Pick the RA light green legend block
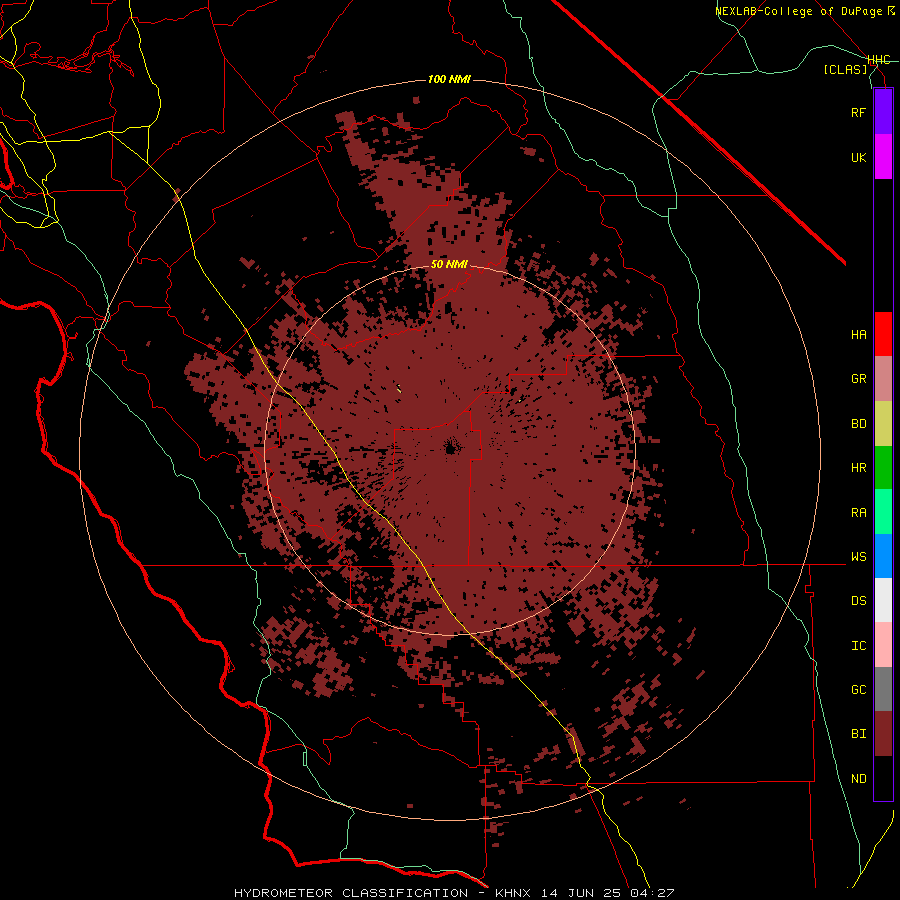The width and height of the screenshot is (900, 900). (883, 512)
